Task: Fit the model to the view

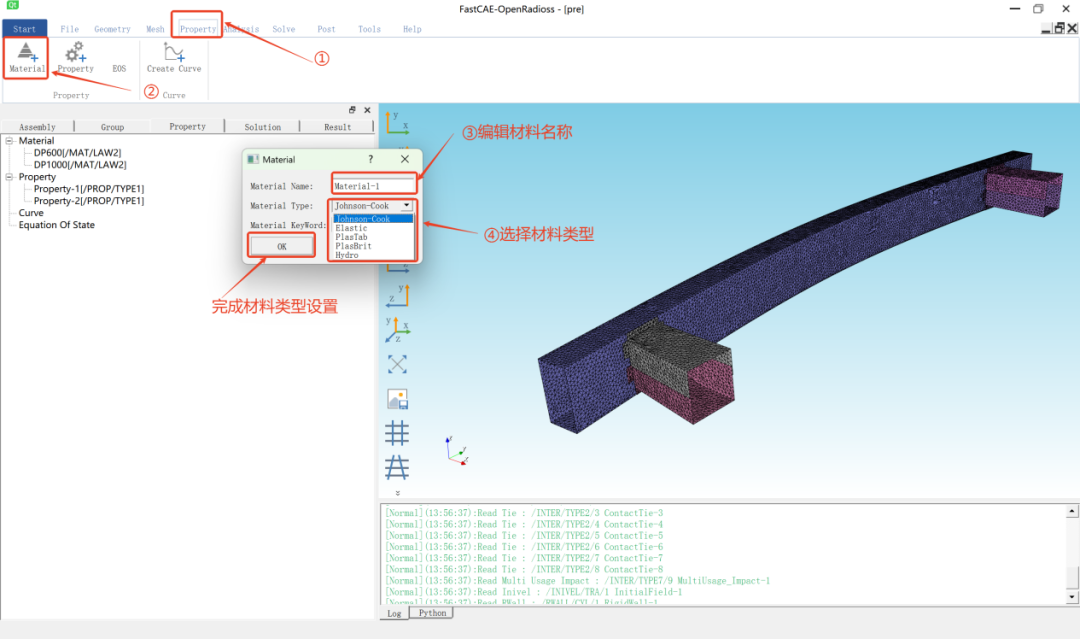Action: pos(397,364)
